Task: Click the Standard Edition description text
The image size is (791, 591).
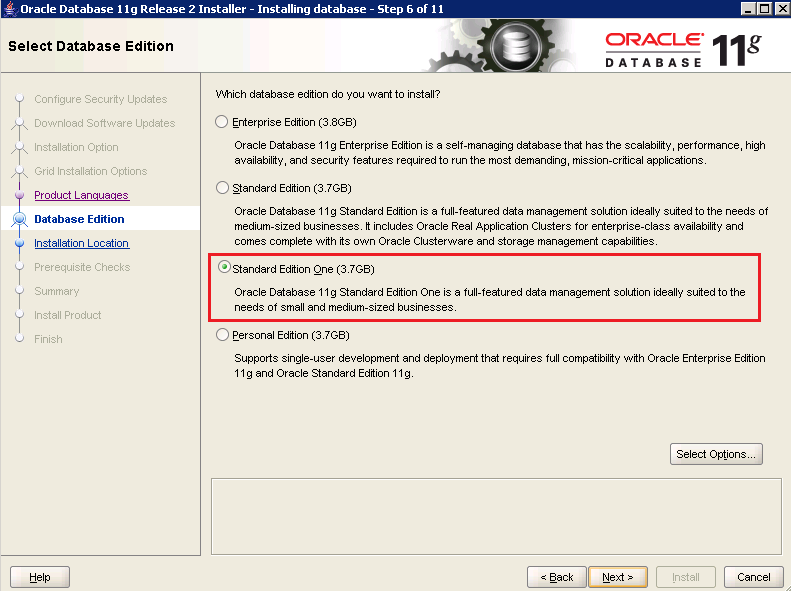Action: [501, 226]
